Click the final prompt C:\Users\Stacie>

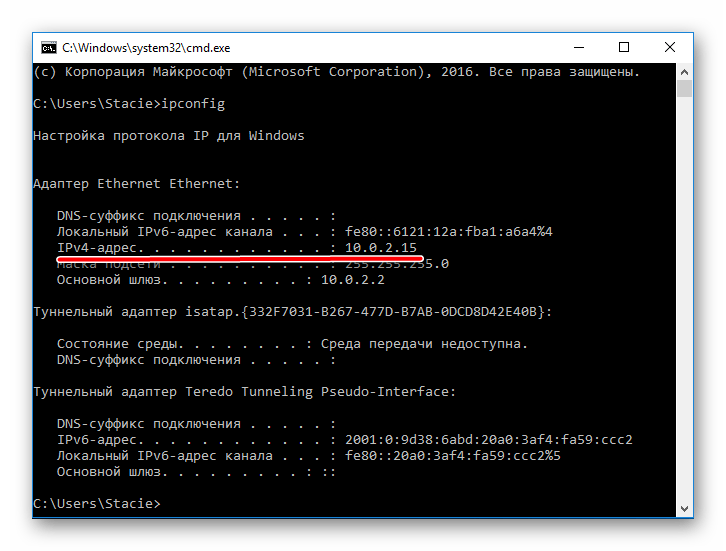tap(97, 503)
